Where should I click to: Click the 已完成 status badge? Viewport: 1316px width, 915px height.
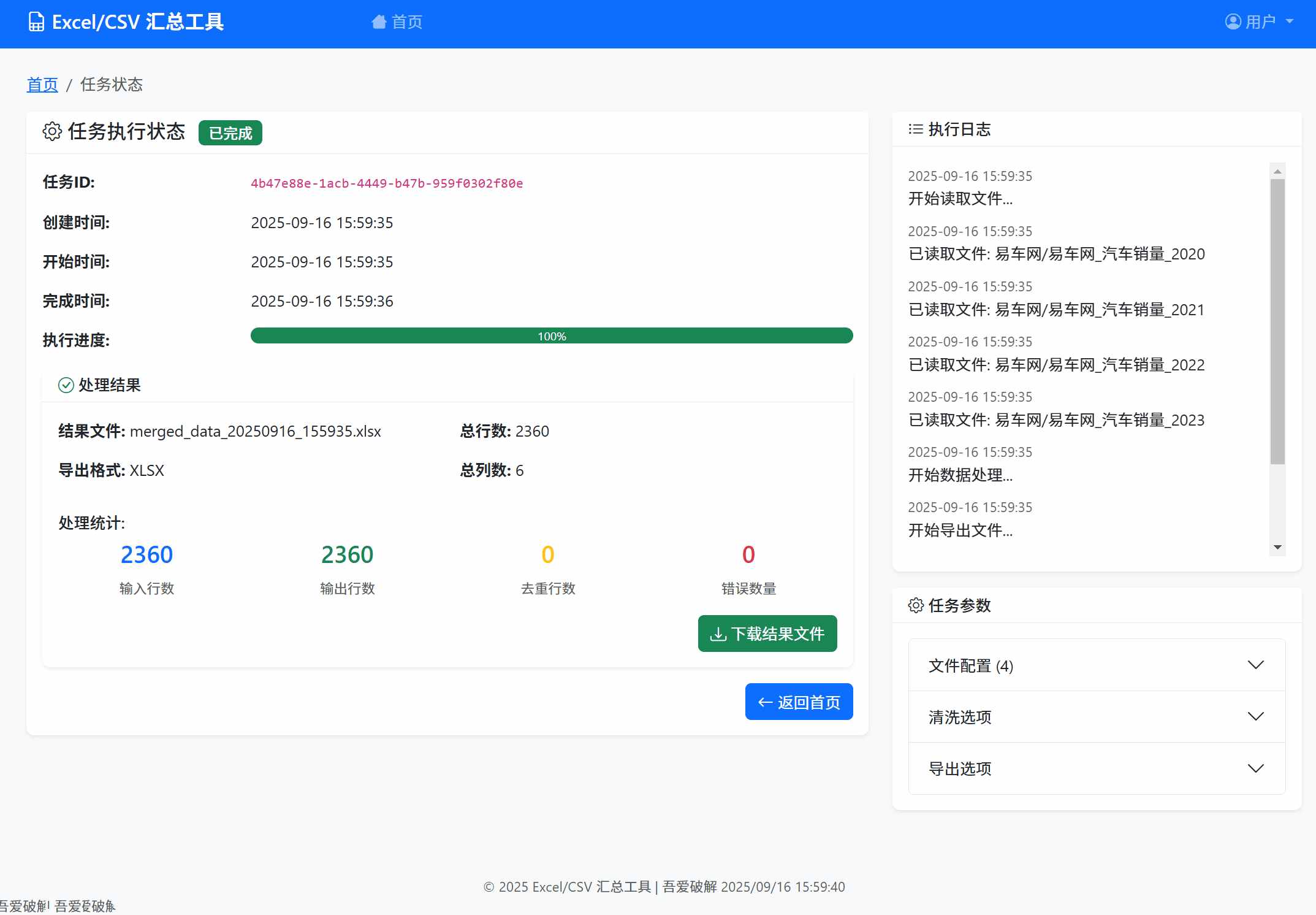[230, 133]
